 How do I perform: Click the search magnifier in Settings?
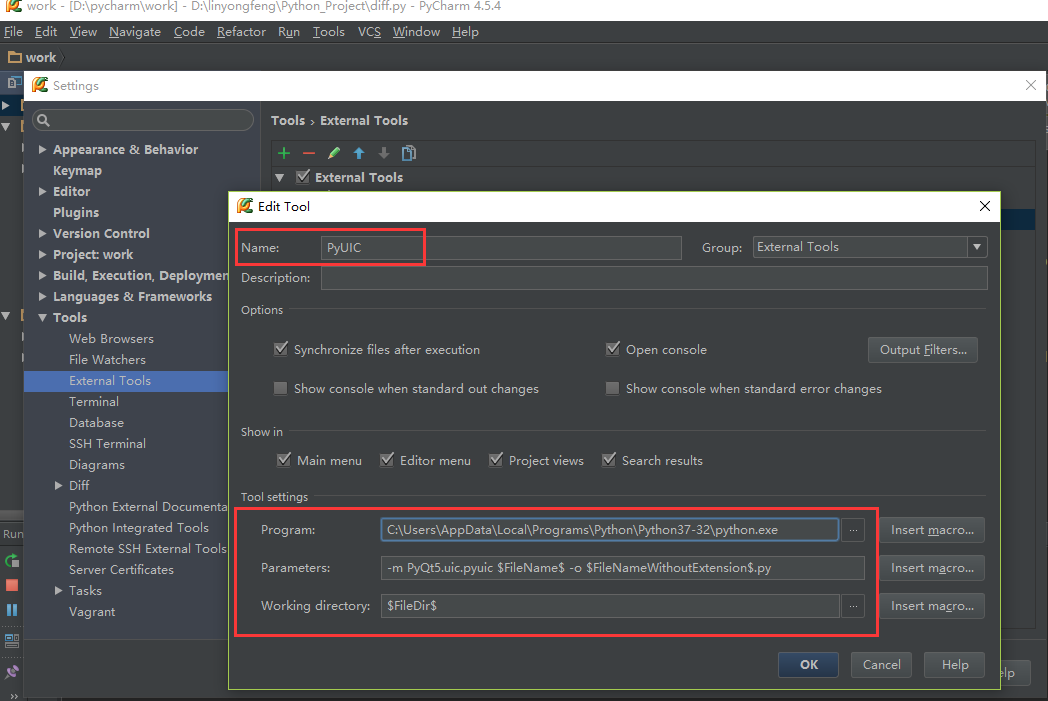click(x=43, y=120)
